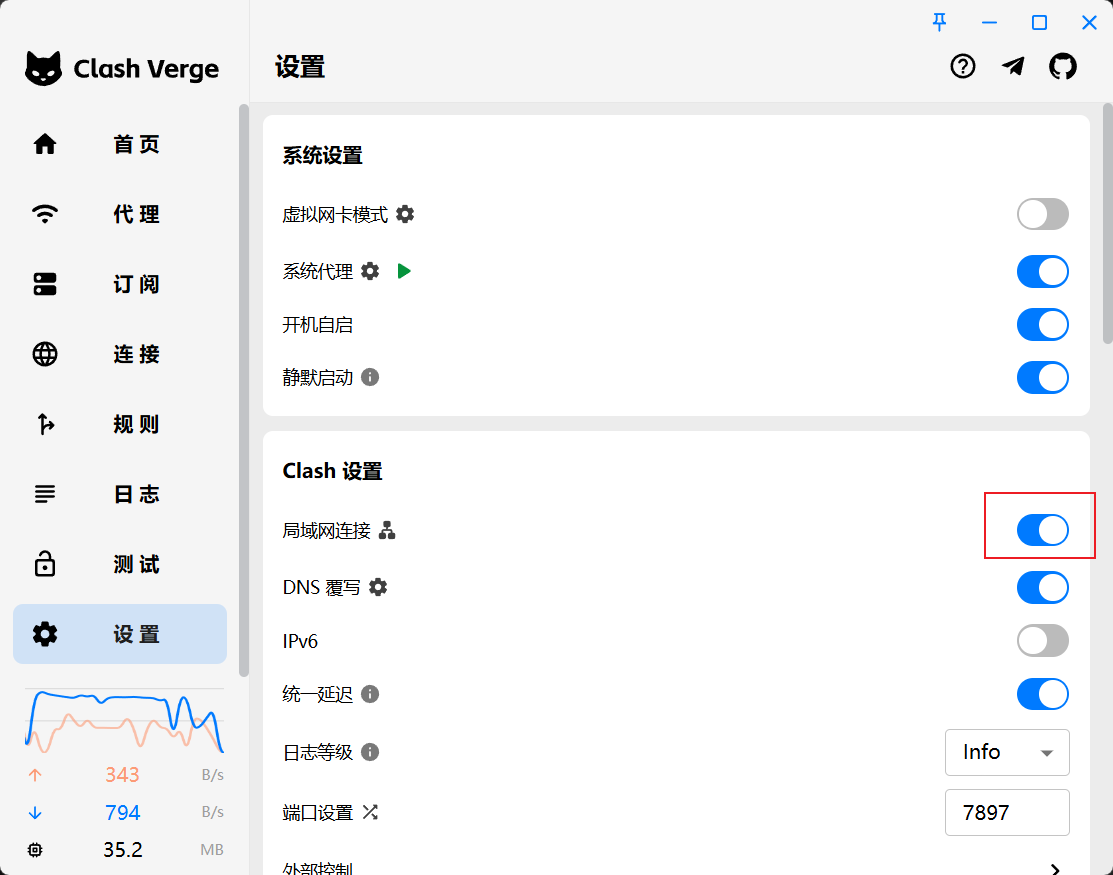Click the pin window icon

[939, 22]
